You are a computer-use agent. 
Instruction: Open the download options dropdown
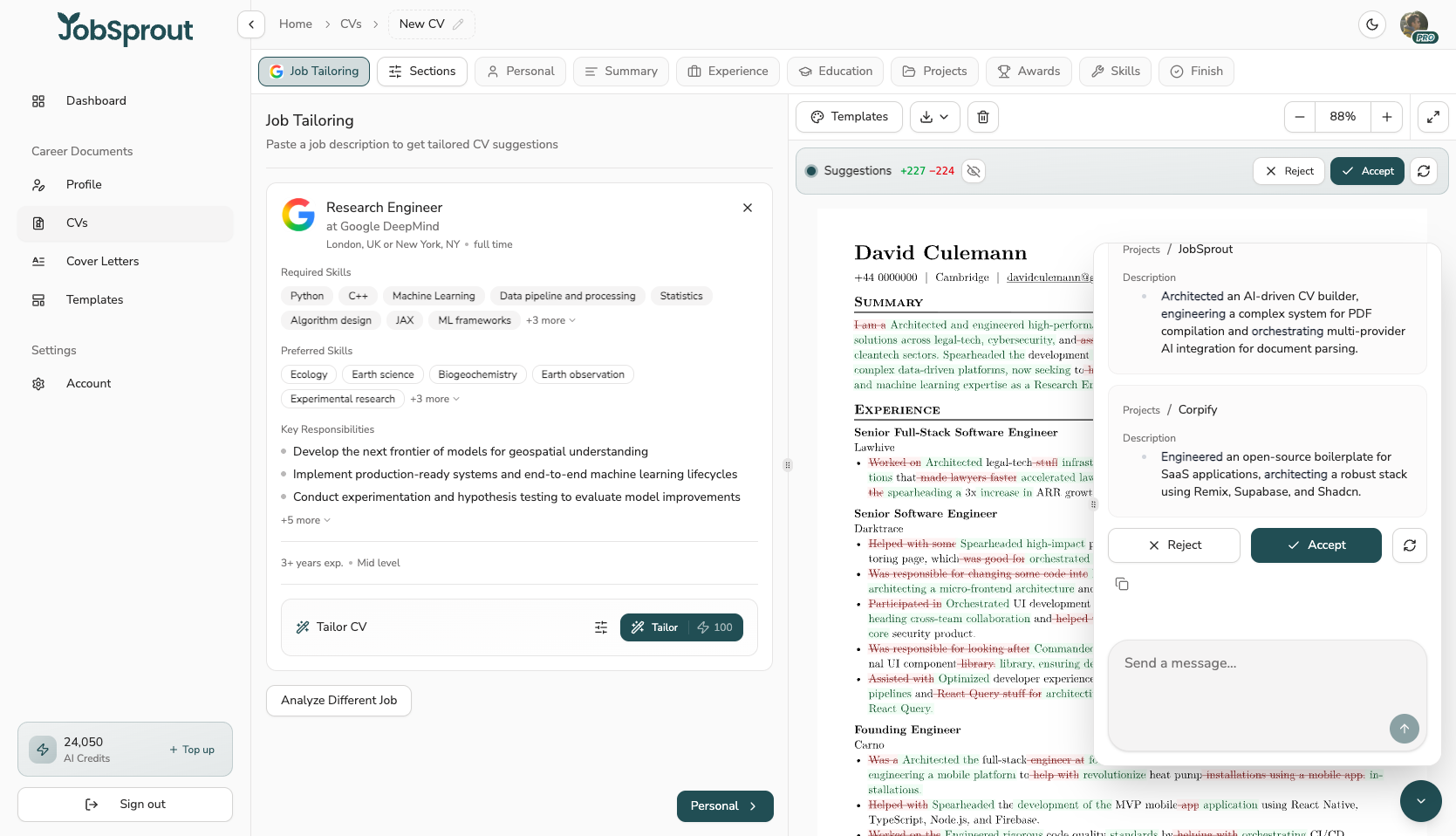pyautogui.click(x=934, y=117)
